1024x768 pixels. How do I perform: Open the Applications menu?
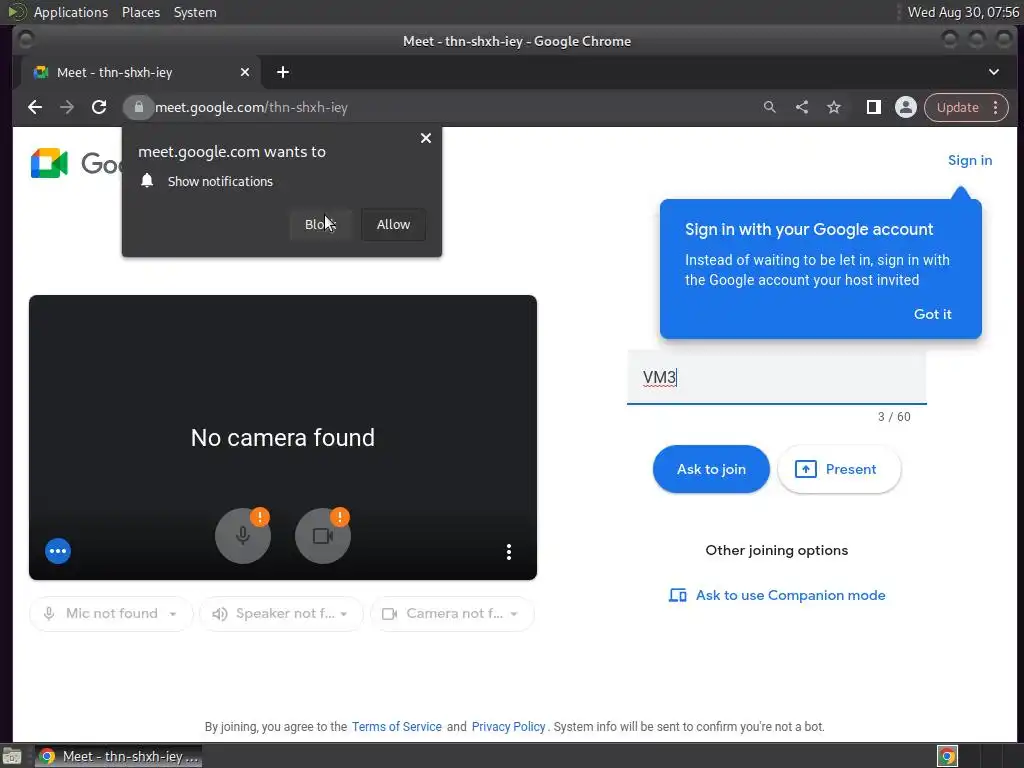click(71, 12)
